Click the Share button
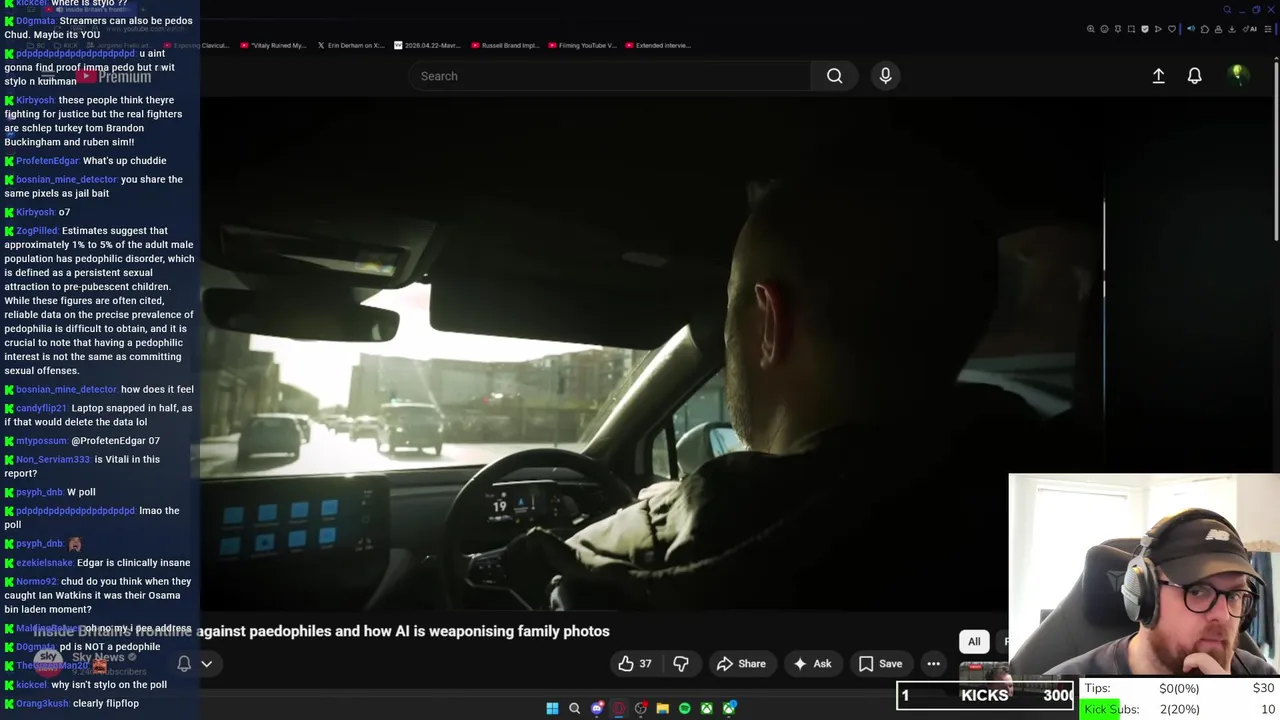 coord(741,663)
